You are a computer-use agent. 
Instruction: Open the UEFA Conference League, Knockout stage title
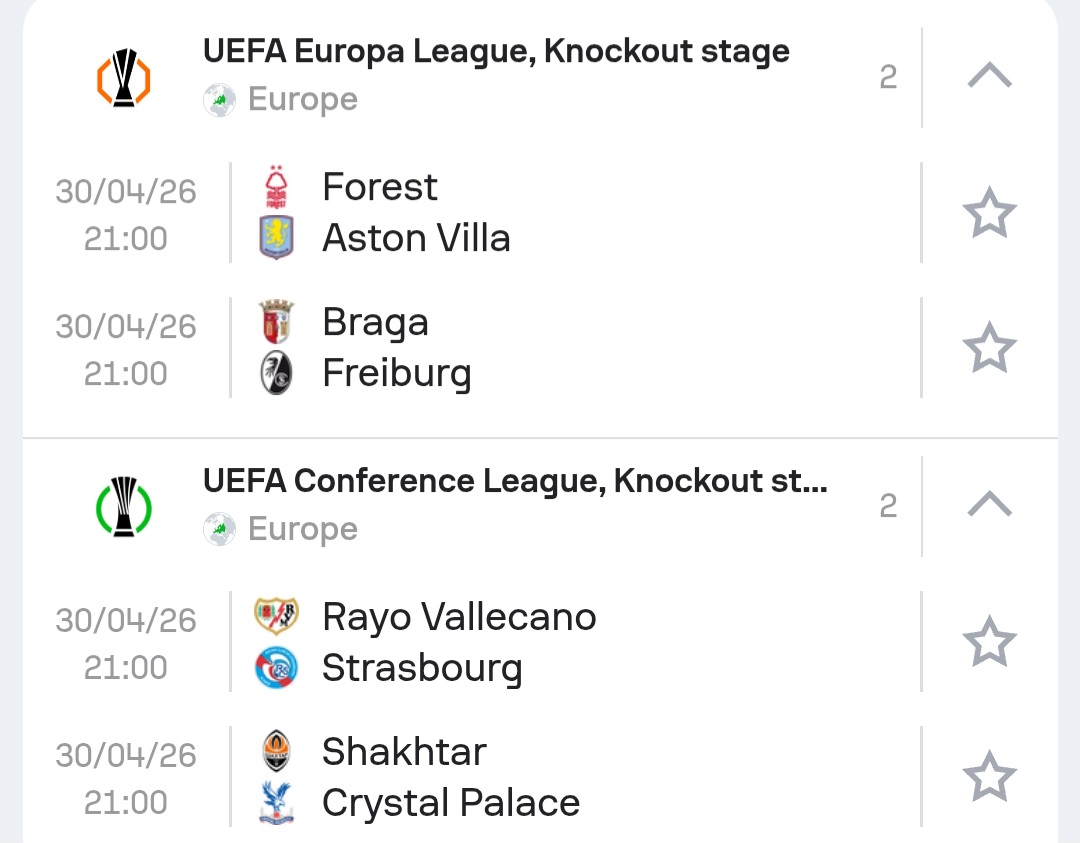515,482
